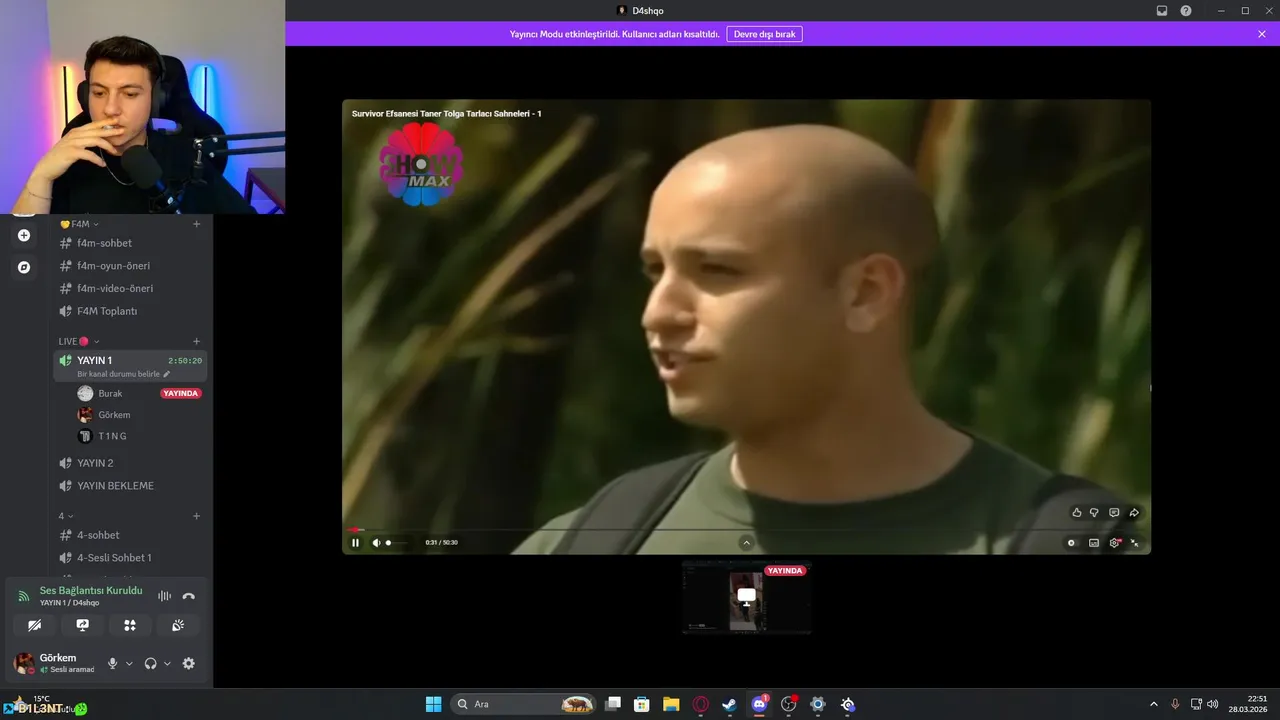This screenshot has width=1280, height=720.
Task: Open the Opera GX taskbar icon
Action: point(701,704)
